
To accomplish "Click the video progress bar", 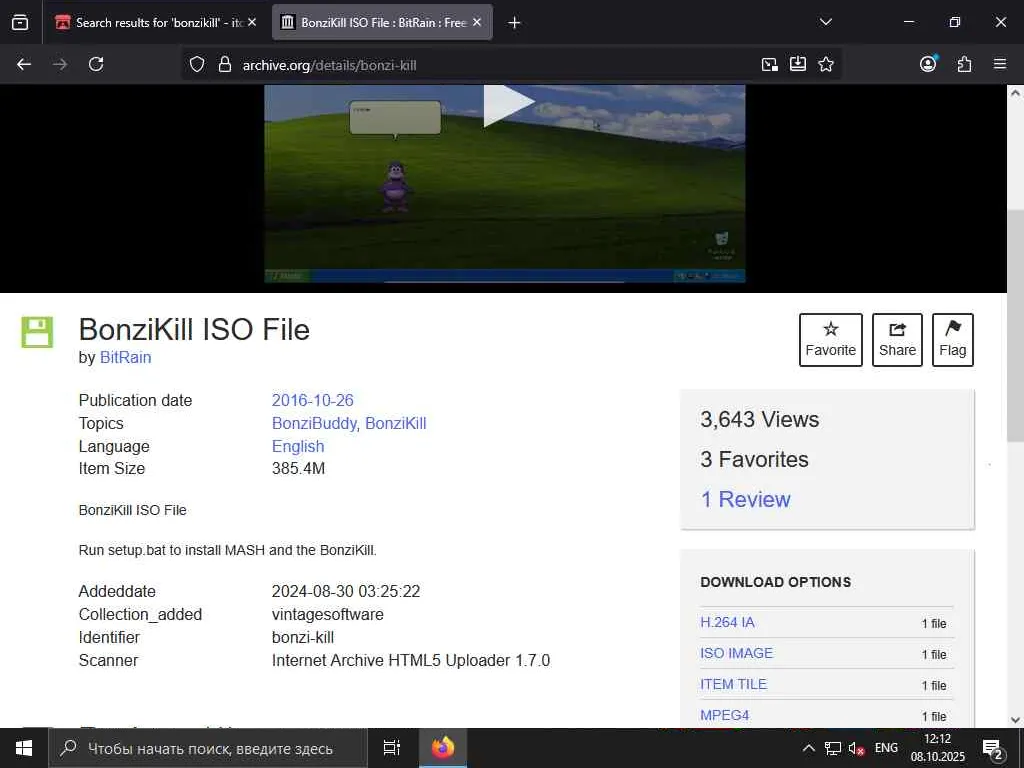I will tap(504, 282).
